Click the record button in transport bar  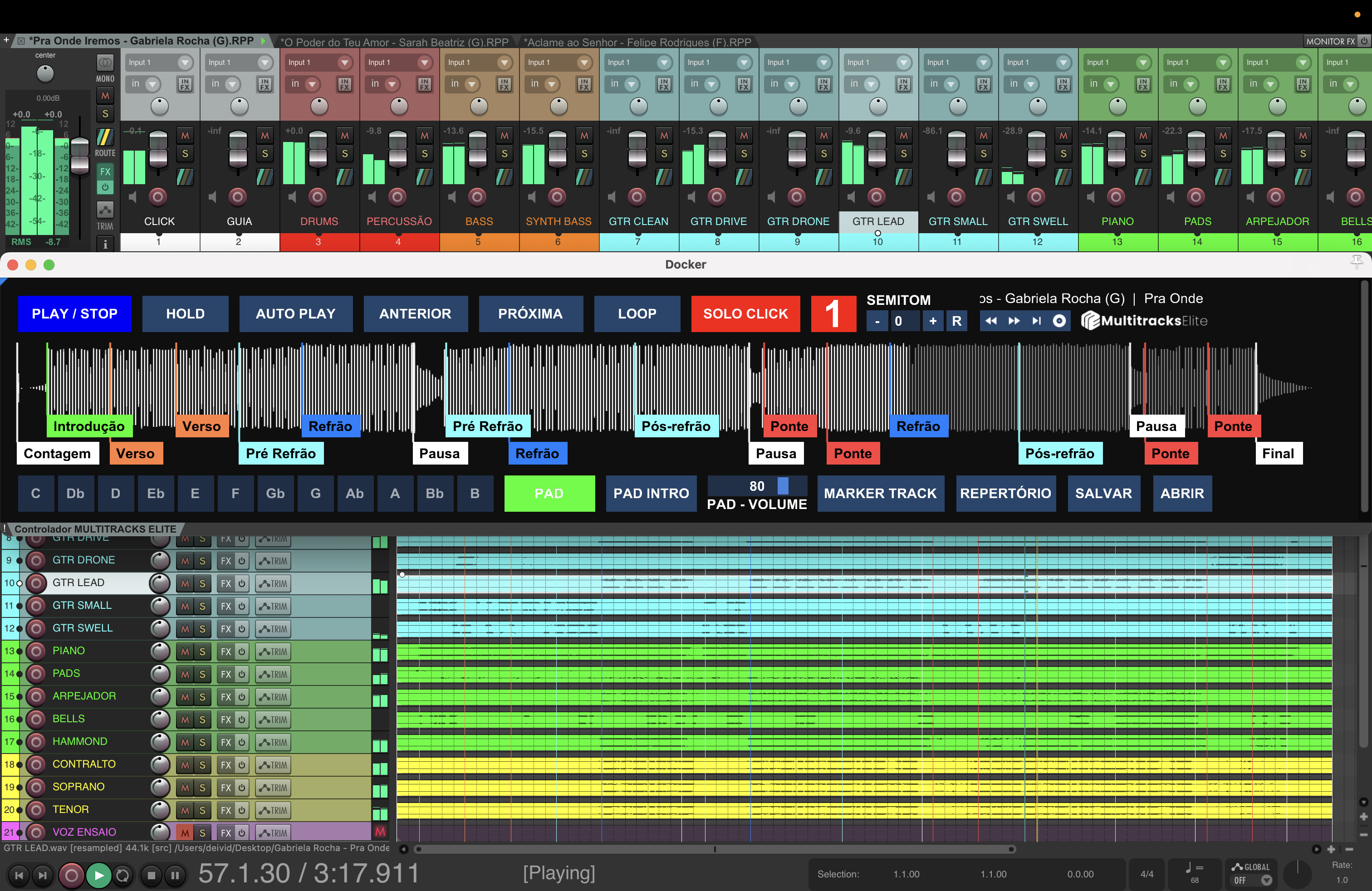click(72, 875)
